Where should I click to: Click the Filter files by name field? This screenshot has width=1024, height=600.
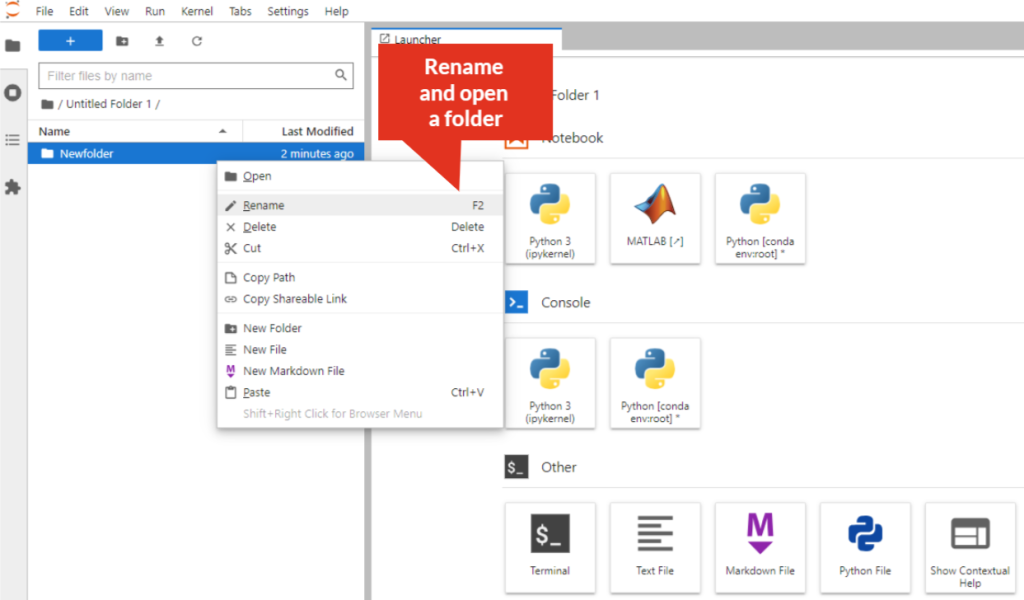click(196, 76)
